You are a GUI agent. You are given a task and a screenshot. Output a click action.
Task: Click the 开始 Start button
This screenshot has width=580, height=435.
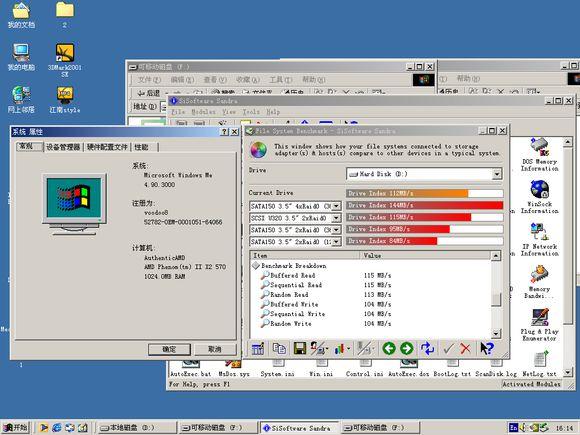pyautogui.click(x=16, y=428)
